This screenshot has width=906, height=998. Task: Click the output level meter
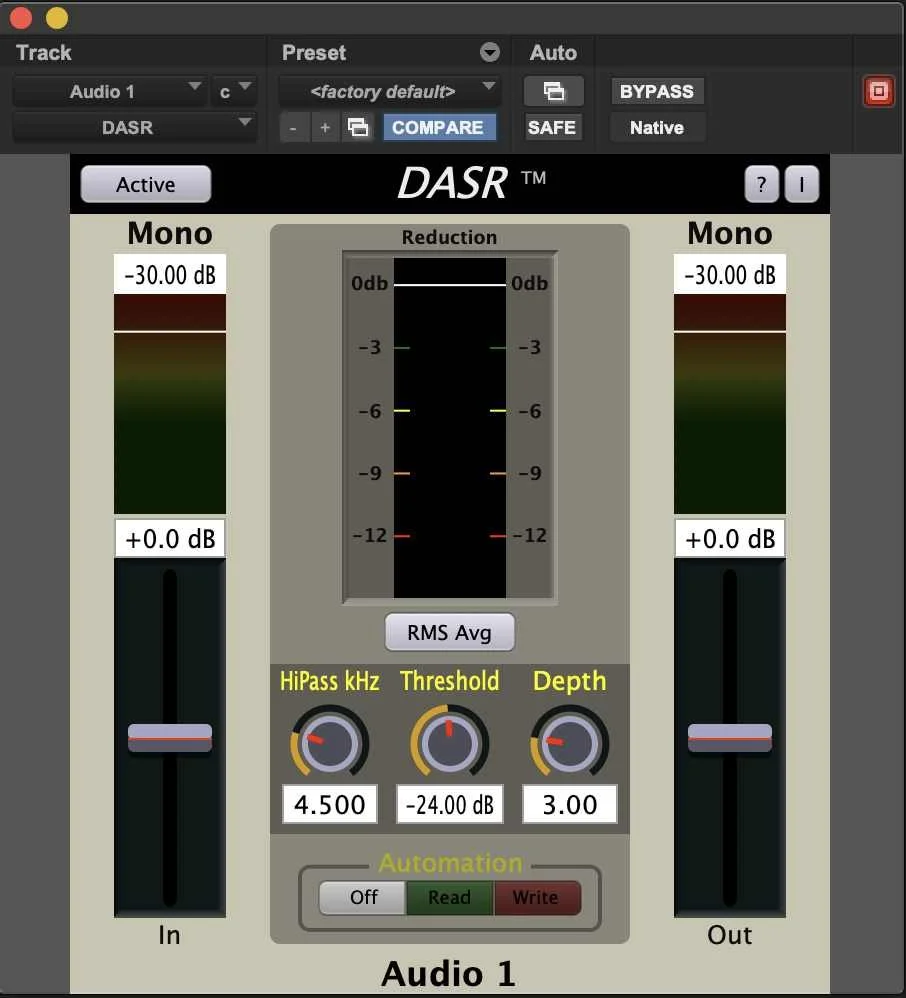[x=730, y=404]
